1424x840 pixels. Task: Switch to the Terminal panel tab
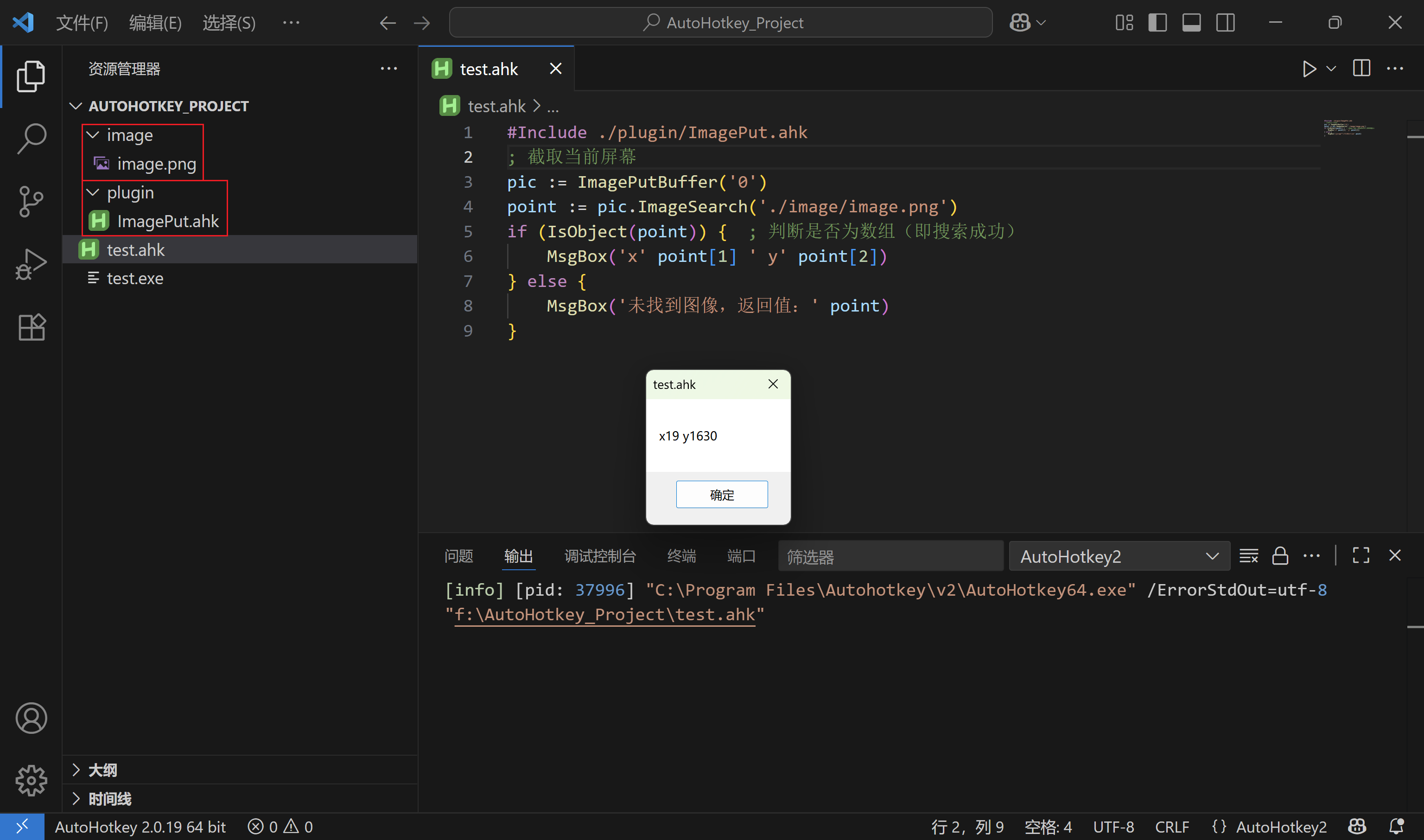coord(681,556)
